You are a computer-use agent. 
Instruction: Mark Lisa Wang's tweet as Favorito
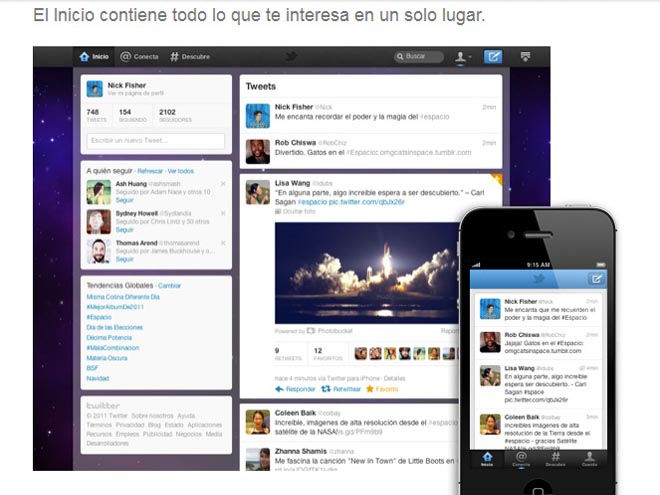382,389
